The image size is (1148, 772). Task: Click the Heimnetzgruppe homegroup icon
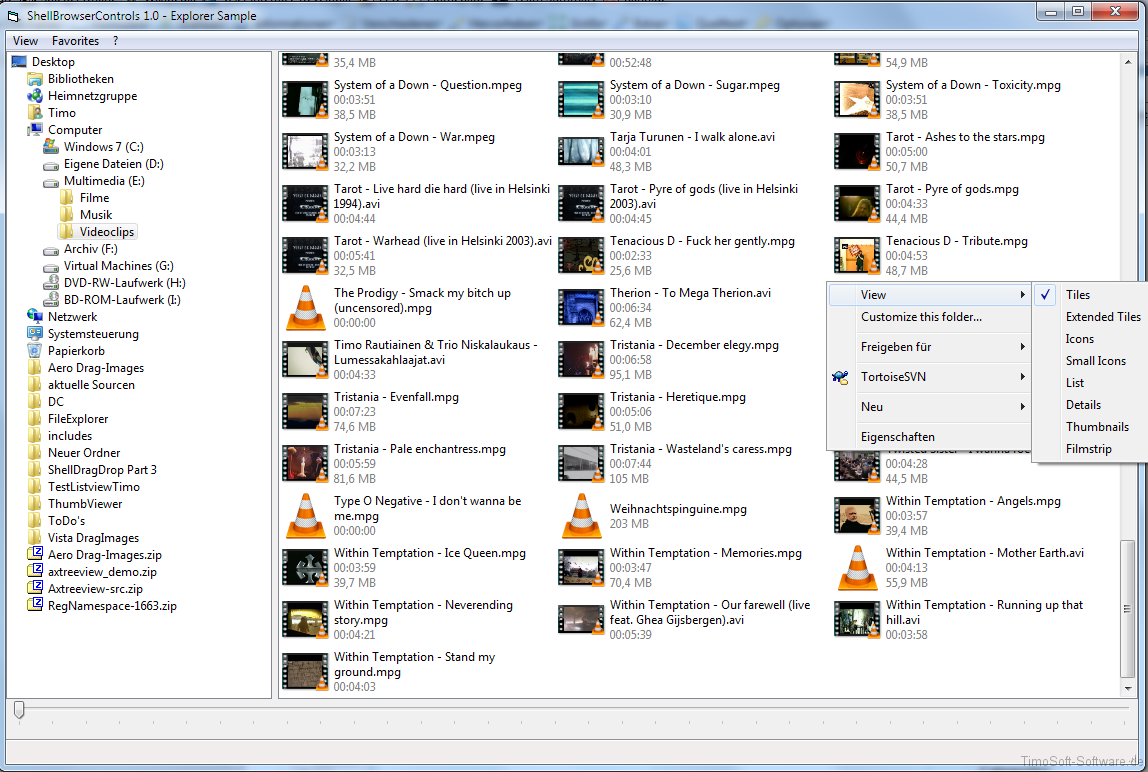click(35, 95)
